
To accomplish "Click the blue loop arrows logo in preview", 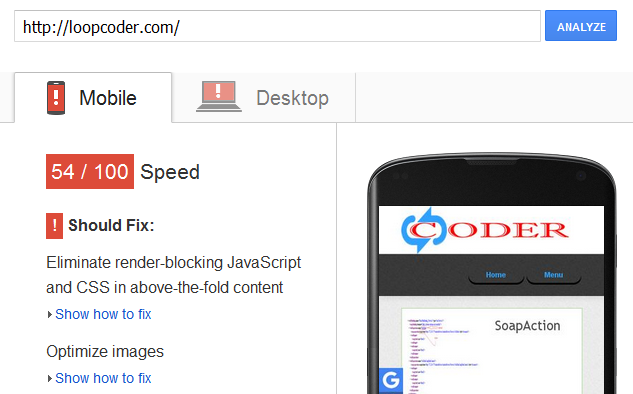I will pos(424,230).
